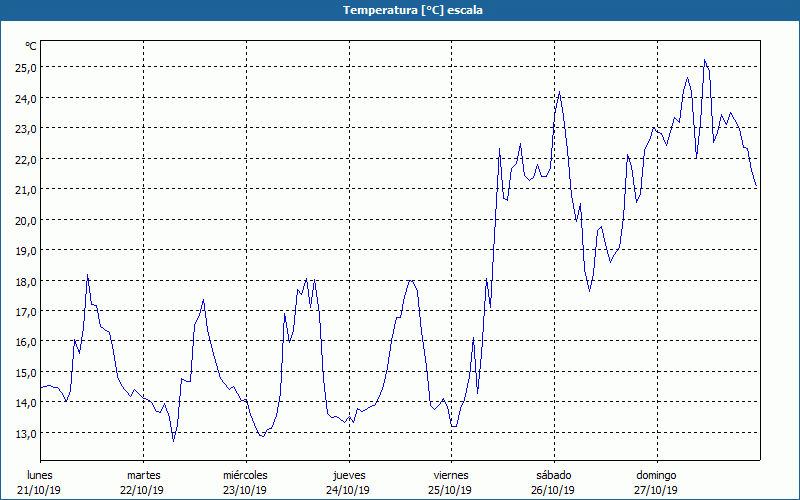Image resolution: width=800 pixels, height=500 pixels.
Task: Click the "martes" day label
Action: pos(143,475)
